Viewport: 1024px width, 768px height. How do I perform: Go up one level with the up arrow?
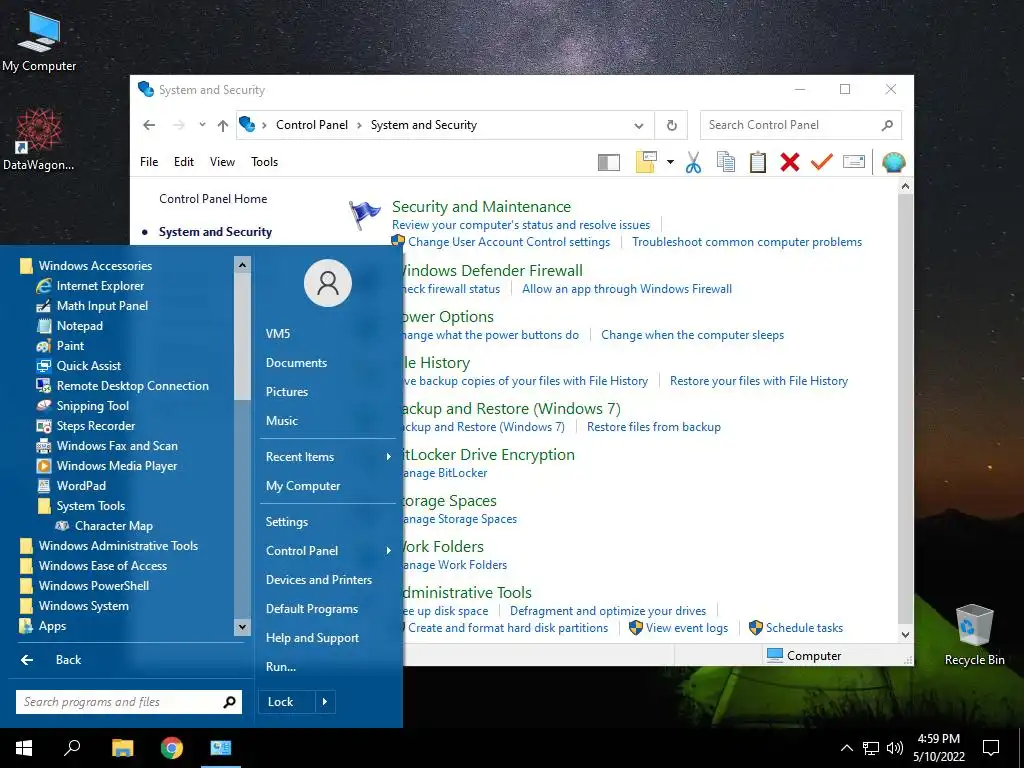click(x=223, y=125)
